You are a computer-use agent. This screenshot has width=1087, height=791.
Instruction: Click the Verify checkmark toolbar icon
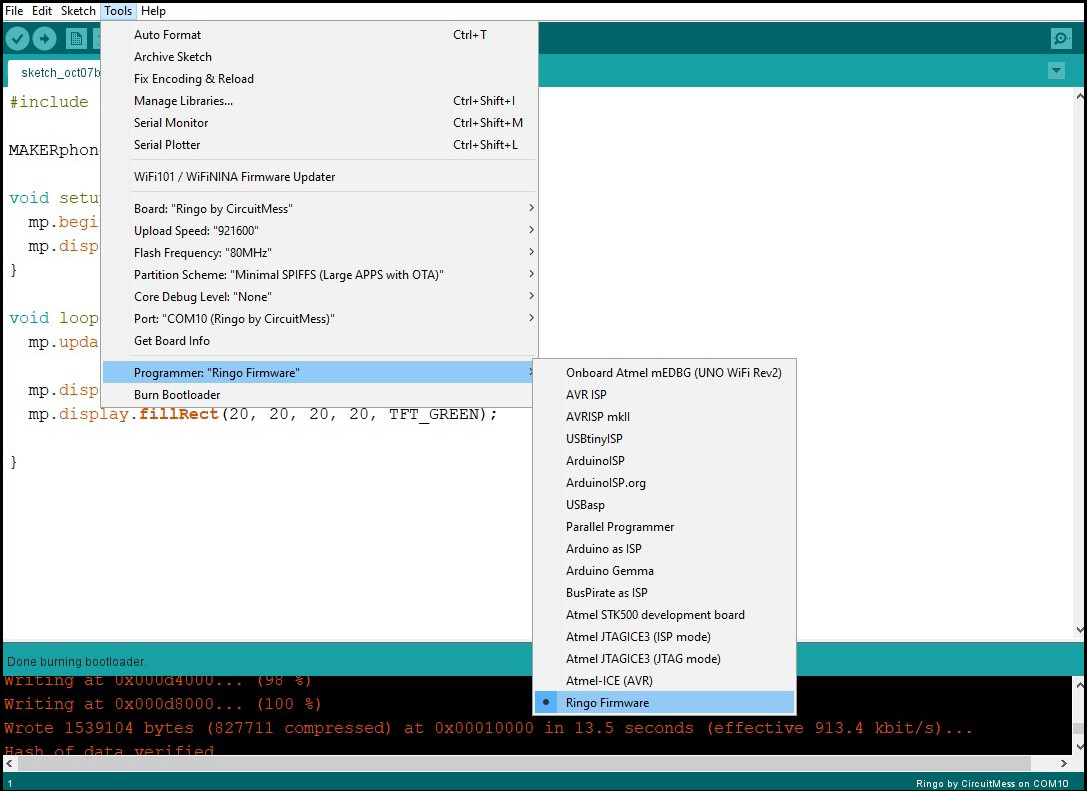[x=18, y=39]
